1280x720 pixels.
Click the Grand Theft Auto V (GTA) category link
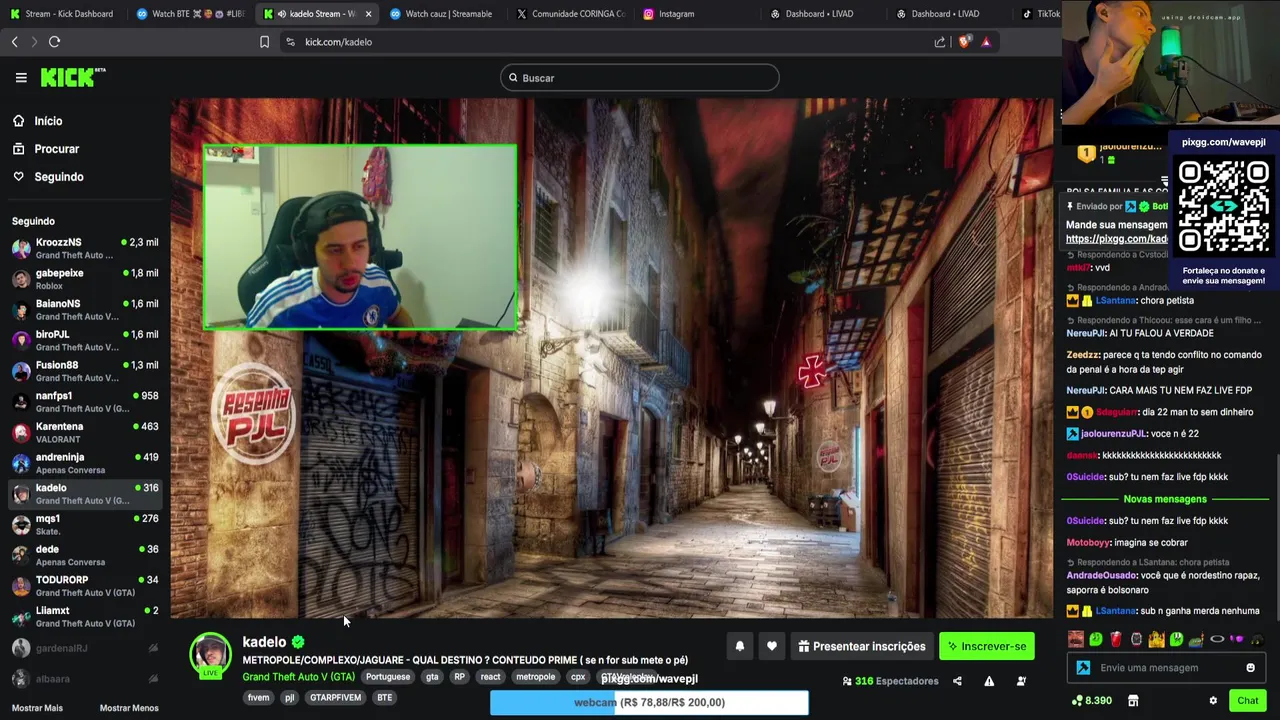pyautogui.click(x=298, y=677)
